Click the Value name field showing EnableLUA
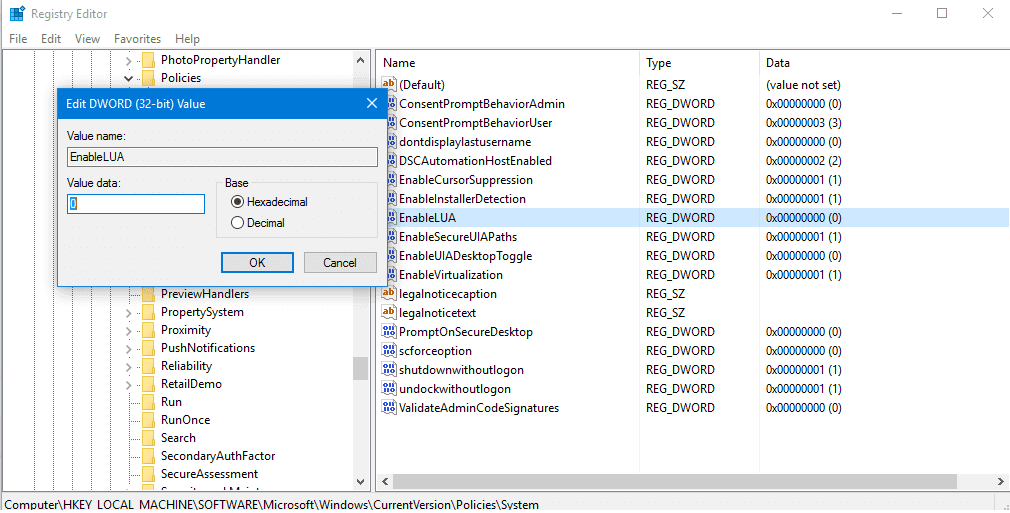This screenshot has height=513, width=1010. click(x=222, y=157)
